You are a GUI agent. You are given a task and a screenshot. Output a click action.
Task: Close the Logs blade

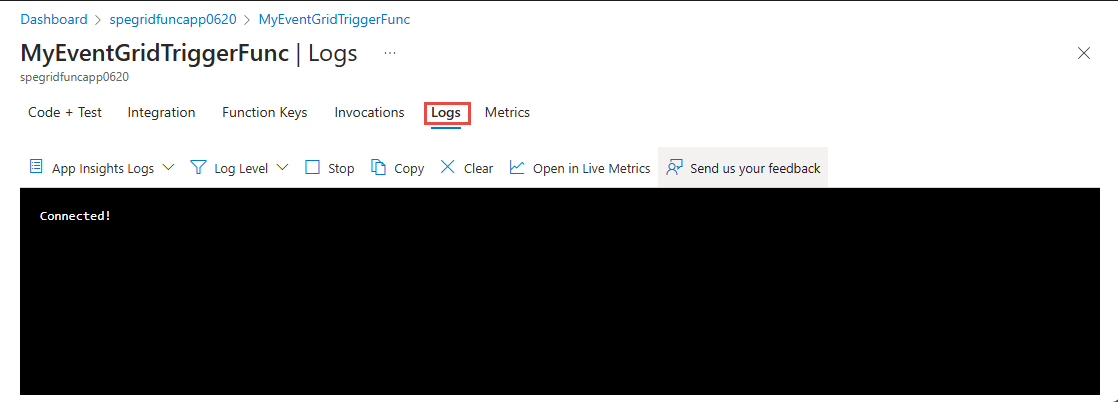1083,53
